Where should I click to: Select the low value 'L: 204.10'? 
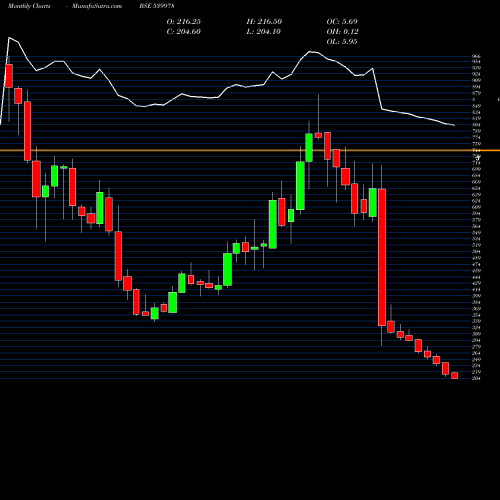(x=264, y=32)
